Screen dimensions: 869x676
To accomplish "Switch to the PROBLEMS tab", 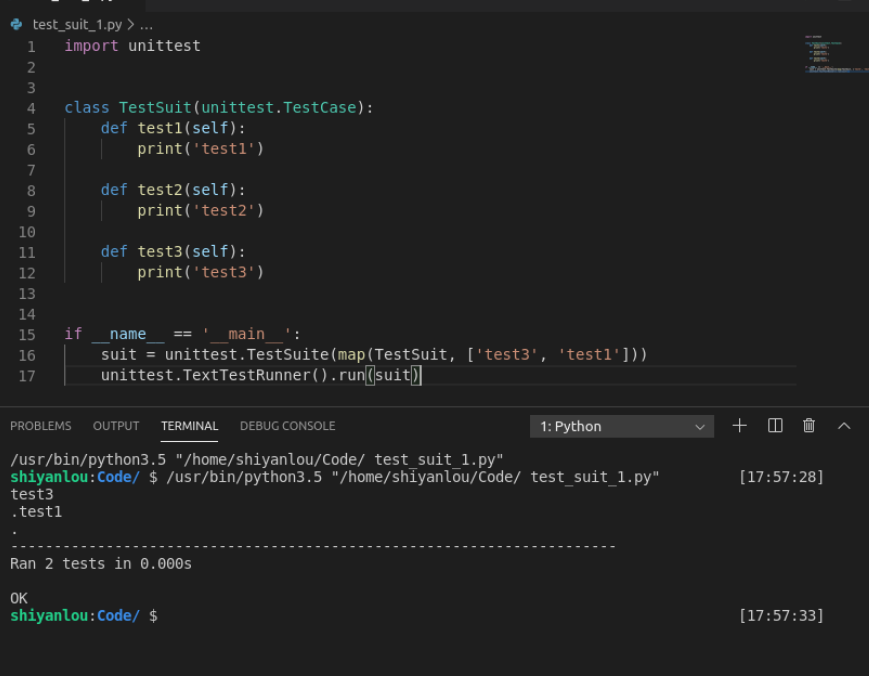I will coord(40,426).
